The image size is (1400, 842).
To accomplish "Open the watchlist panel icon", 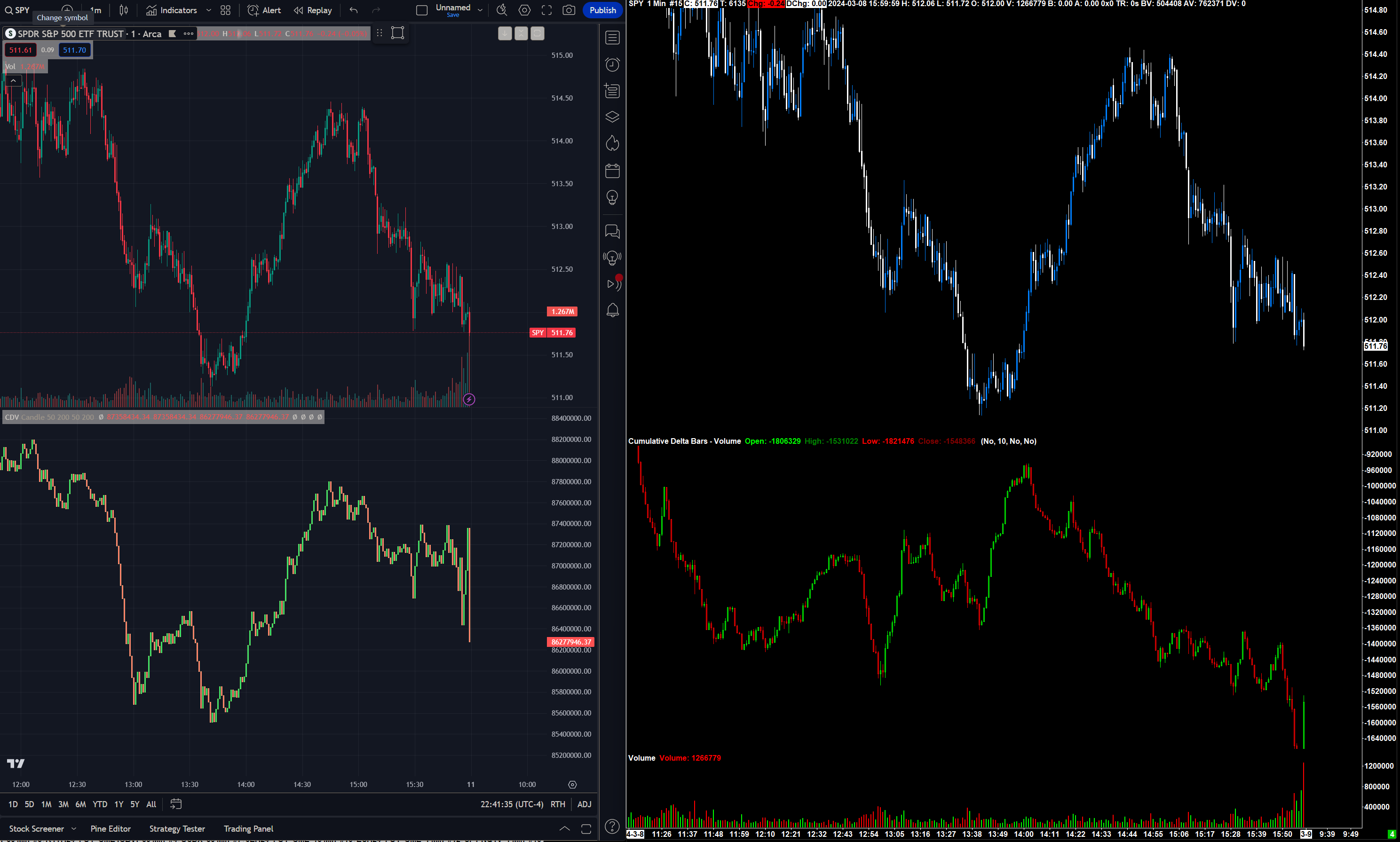I will (612, 38).
